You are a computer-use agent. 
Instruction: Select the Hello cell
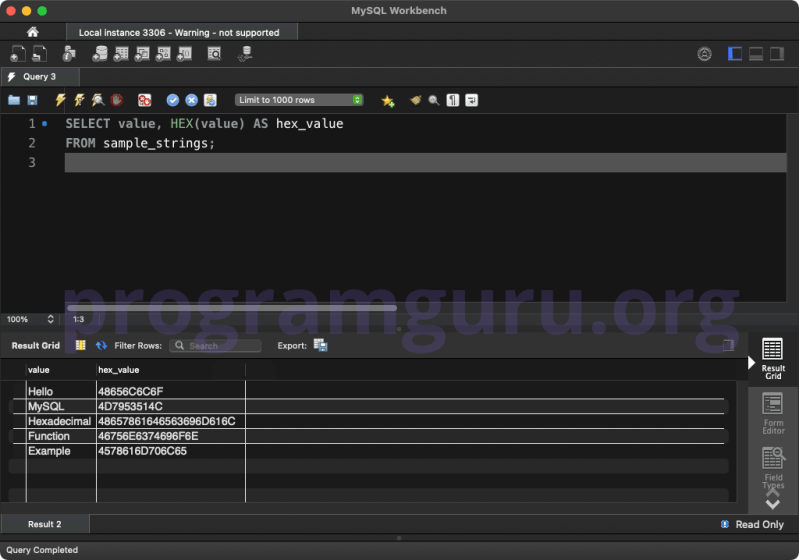[61, 391]
